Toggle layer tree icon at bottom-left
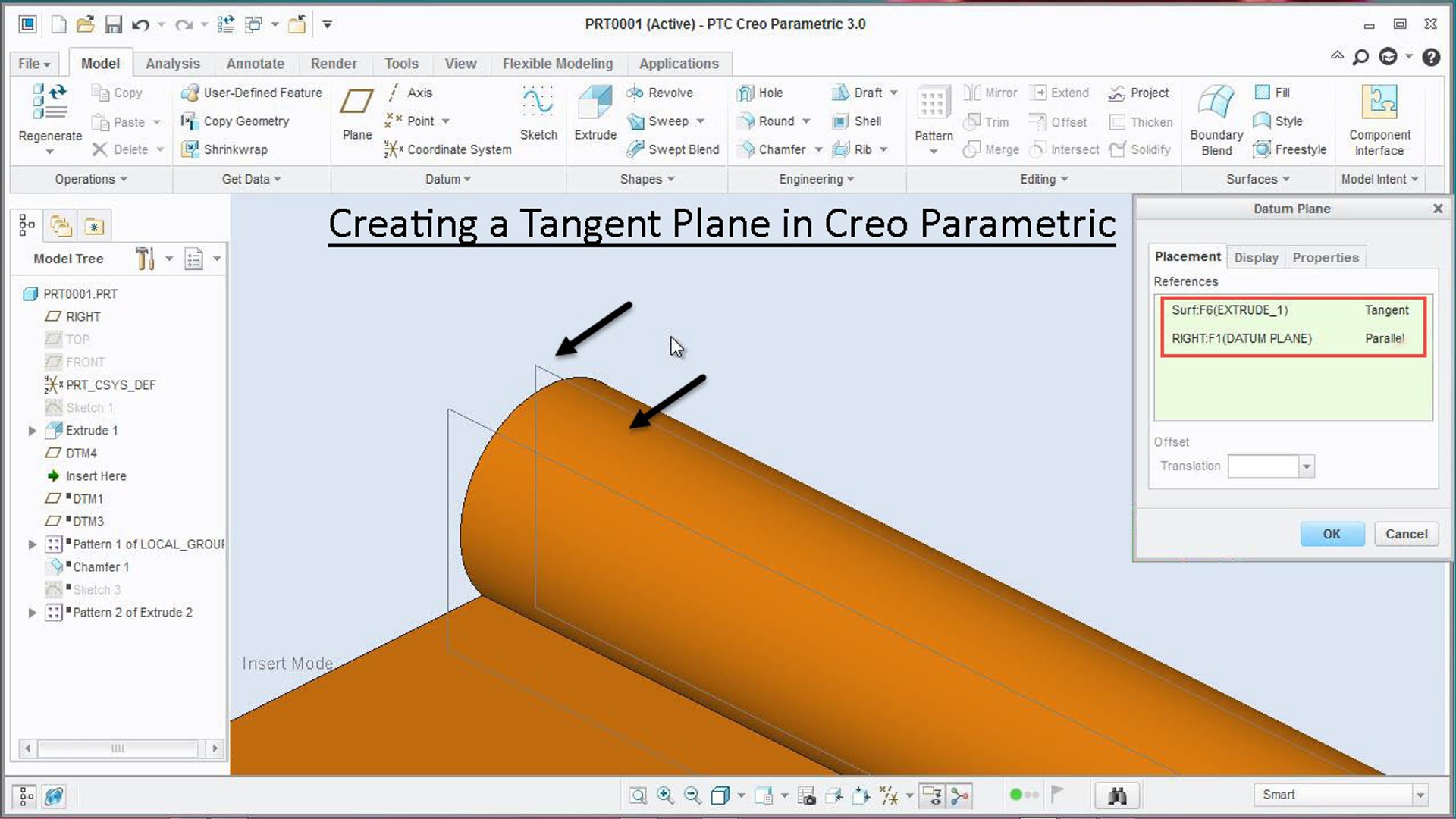This screenshot has width=1456, height=819. 26,796
